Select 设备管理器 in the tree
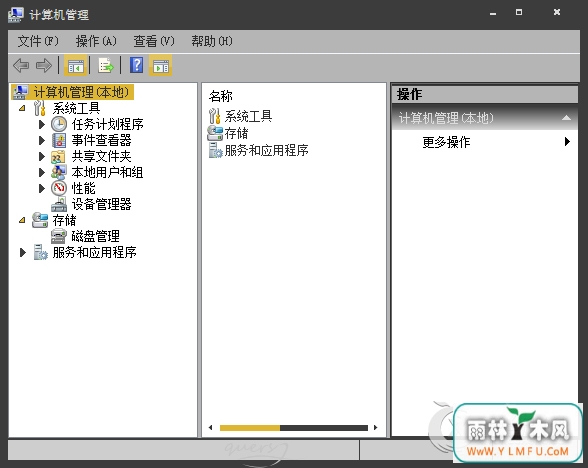 (102, 204)
